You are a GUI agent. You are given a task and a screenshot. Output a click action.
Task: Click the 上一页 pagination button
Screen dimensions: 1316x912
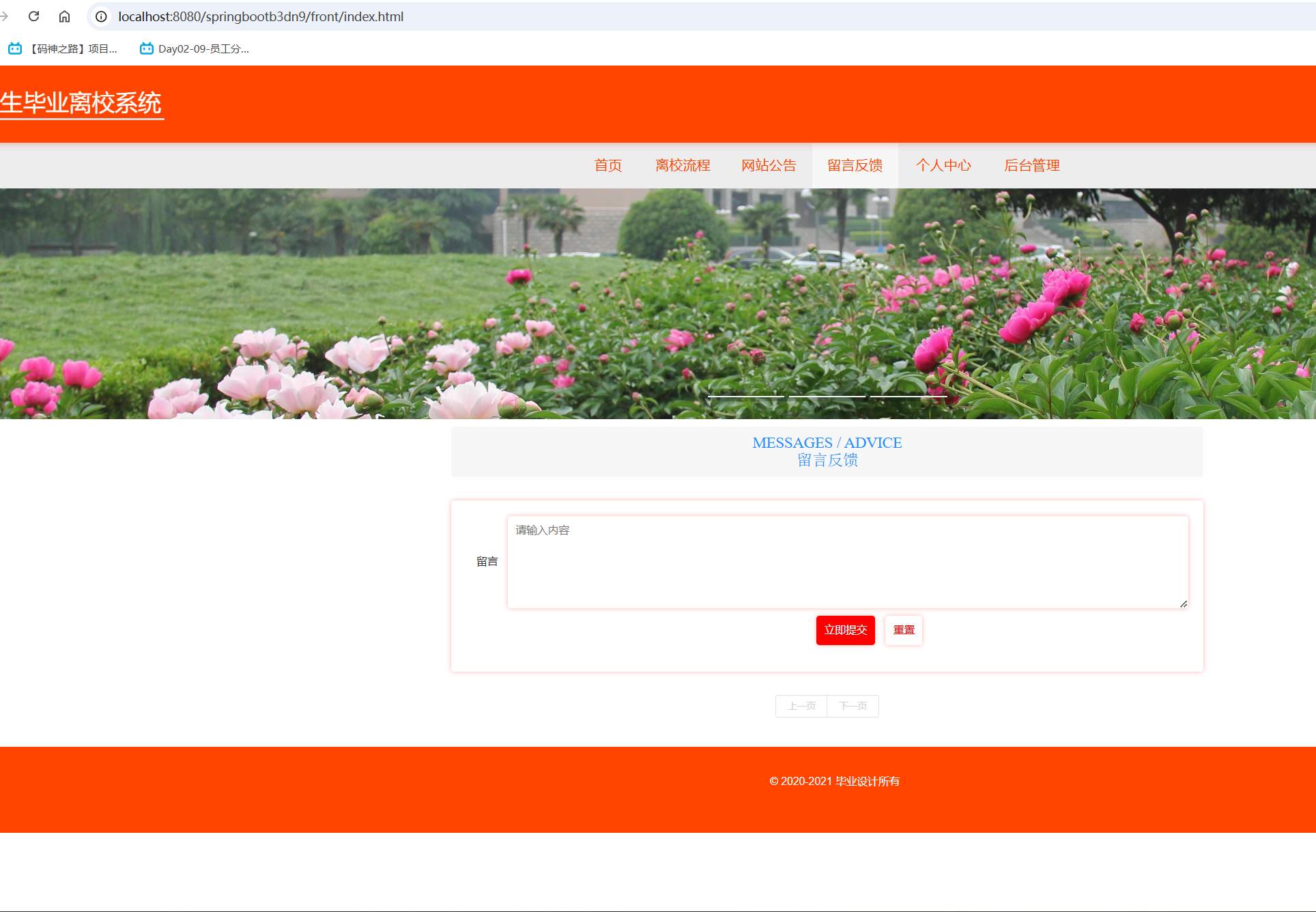pyautogui.click(x=801, y=706)
